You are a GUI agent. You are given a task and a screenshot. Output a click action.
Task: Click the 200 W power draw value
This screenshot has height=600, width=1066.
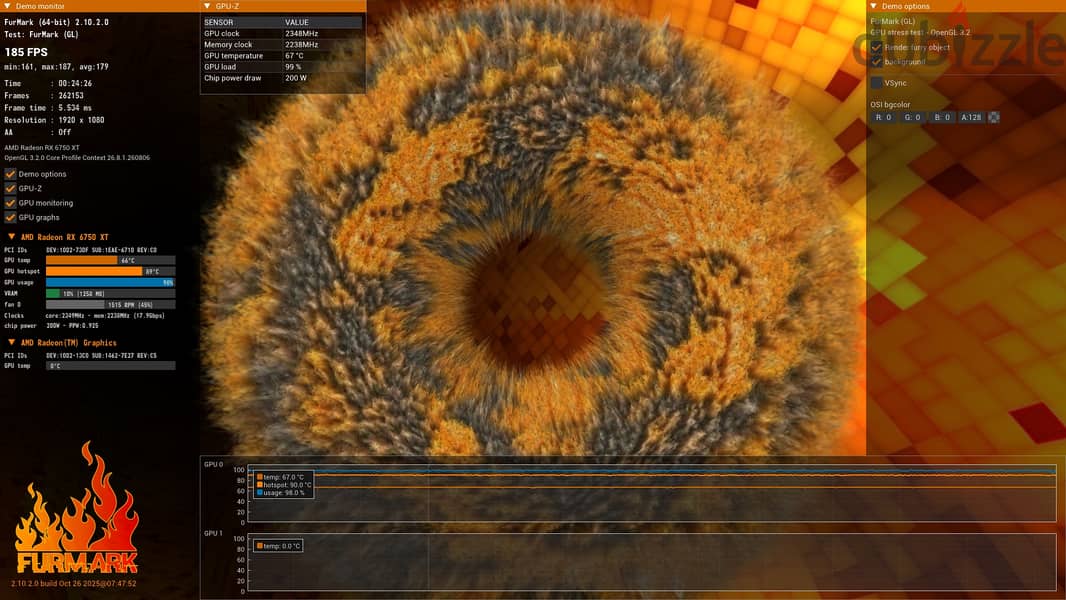tap(296, 78)
